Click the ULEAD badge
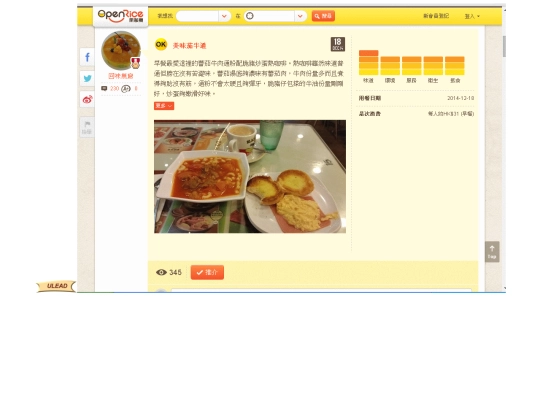 pyautogui.click(x=56, y=286)
